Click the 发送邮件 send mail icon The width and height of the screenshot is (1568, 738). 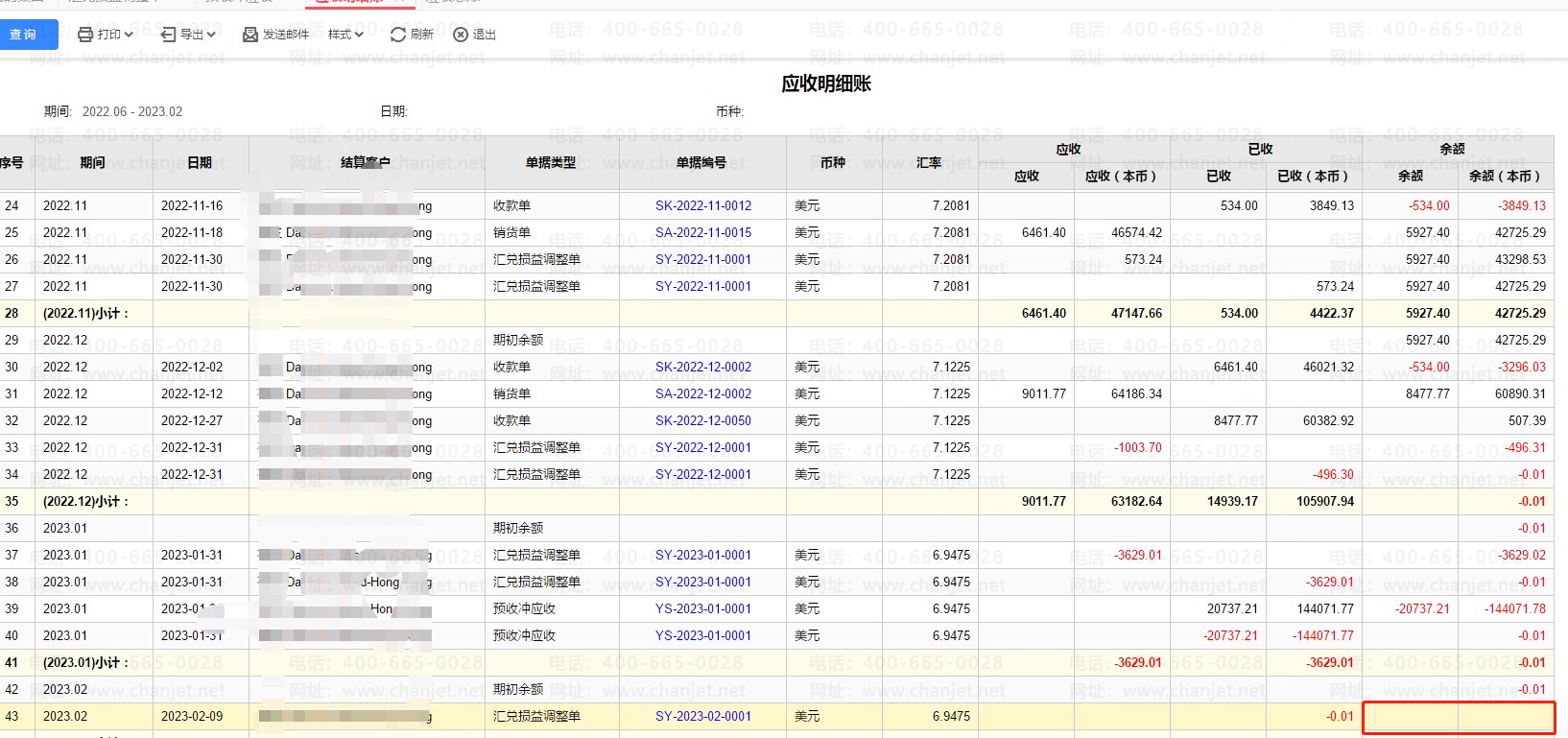click(x=250, y=35)
